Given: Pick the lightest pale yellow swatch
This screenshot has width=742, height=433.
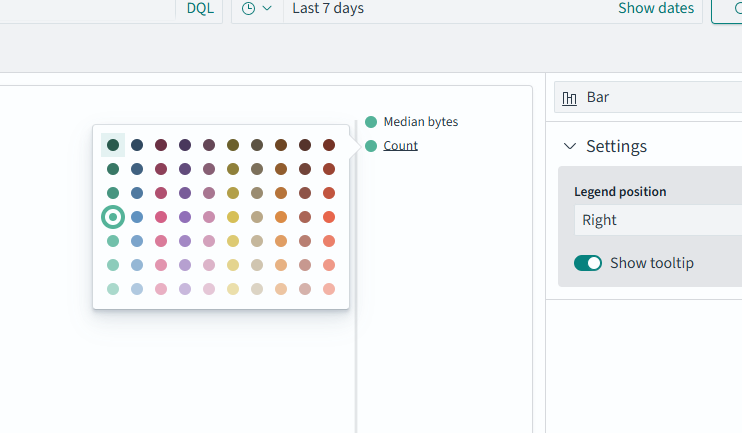Looking at the screenshot, I should click(233, 289).
